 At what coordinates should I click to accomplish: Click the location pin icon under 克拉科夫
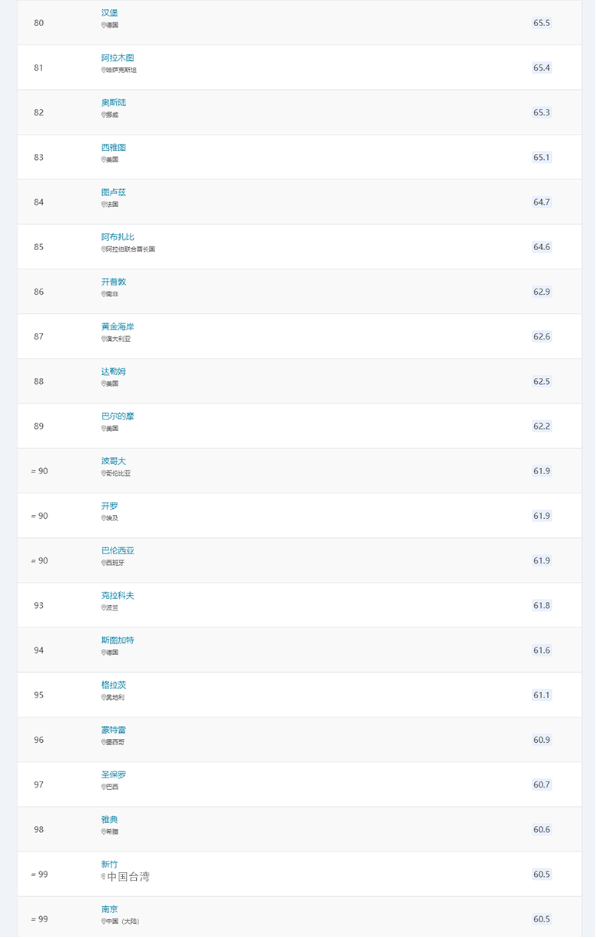[x=103, y=608]
